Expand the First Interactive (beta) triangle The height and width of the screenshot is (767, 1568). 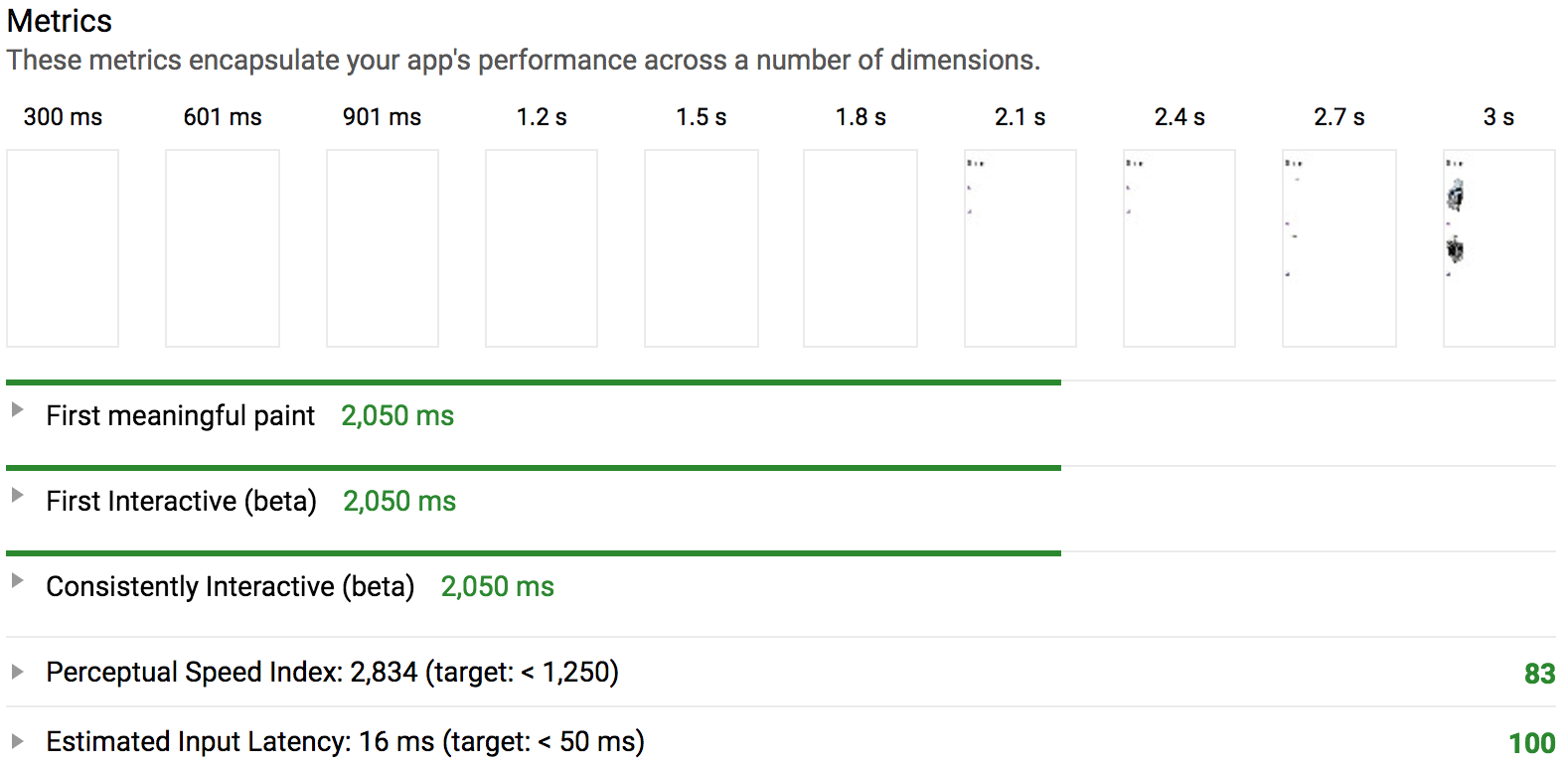click(x=17, y=495)
